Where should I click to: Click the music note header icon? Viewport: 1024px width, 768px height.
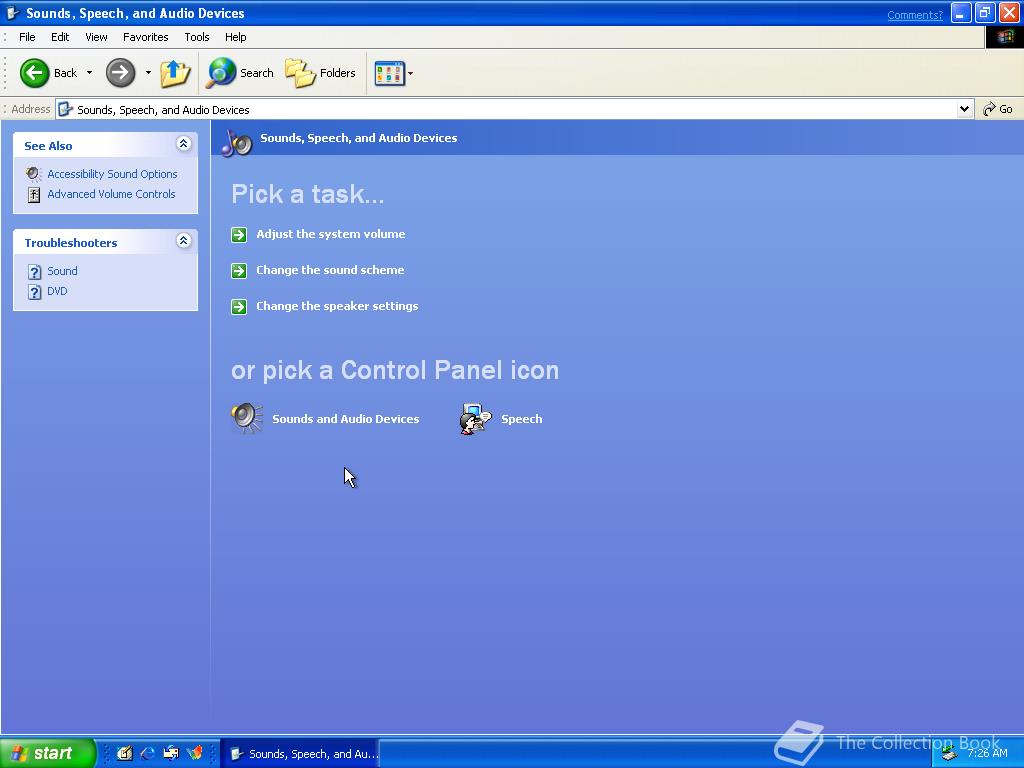click(236, 142)
